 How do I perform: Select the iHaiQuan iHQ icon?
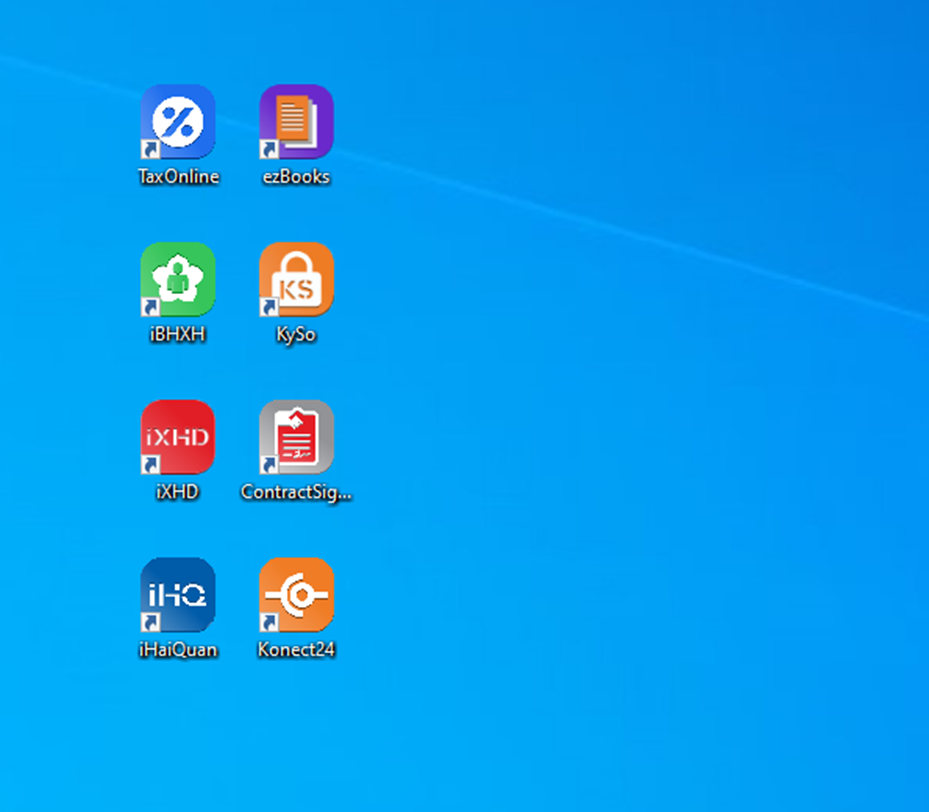(178, 594)
